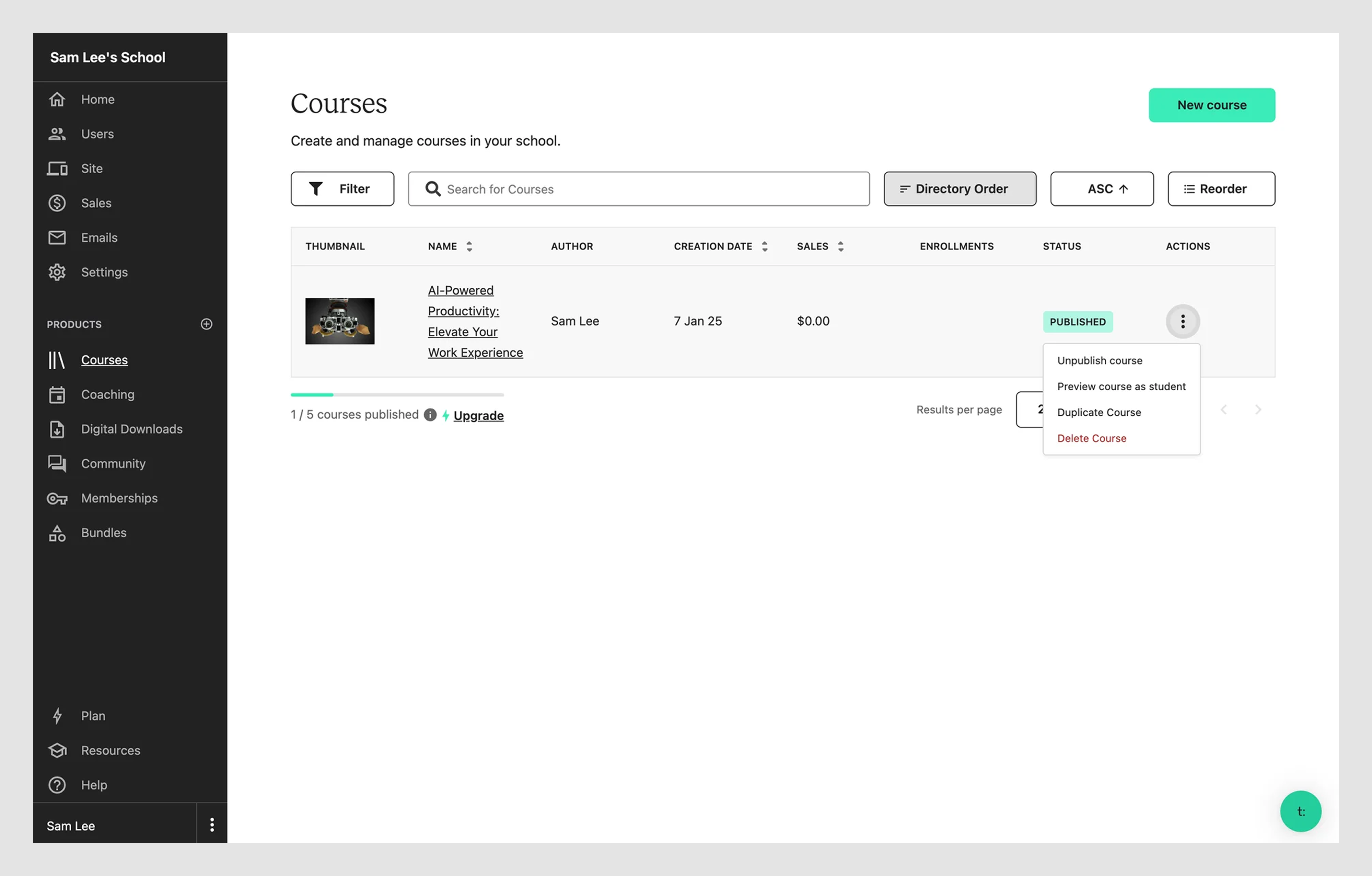Add a new product with plus icon
1372x876 pixels.
(x=207, y=324)
